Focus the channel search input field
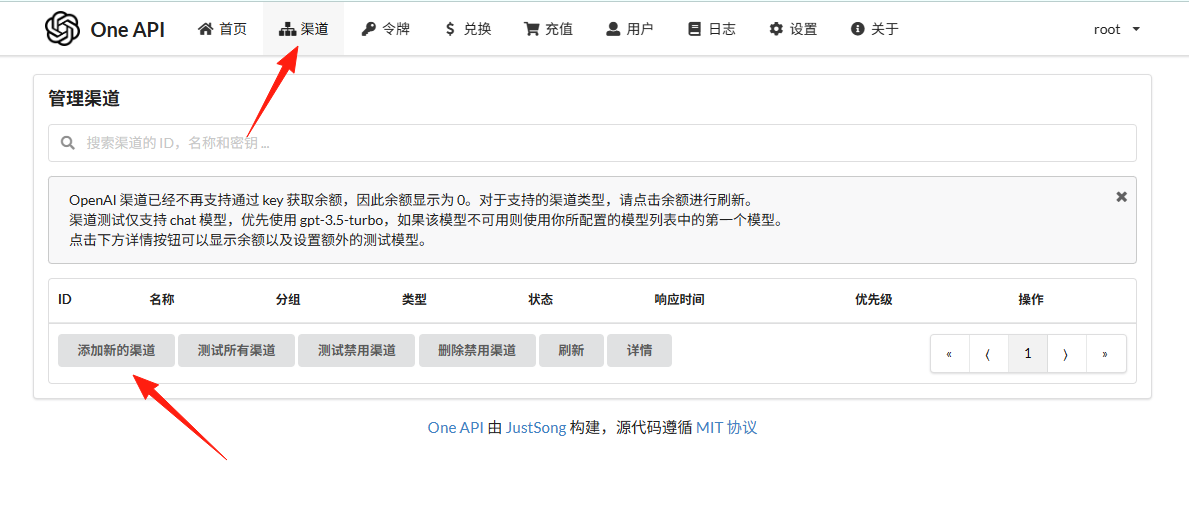 [x=592, y=143]
